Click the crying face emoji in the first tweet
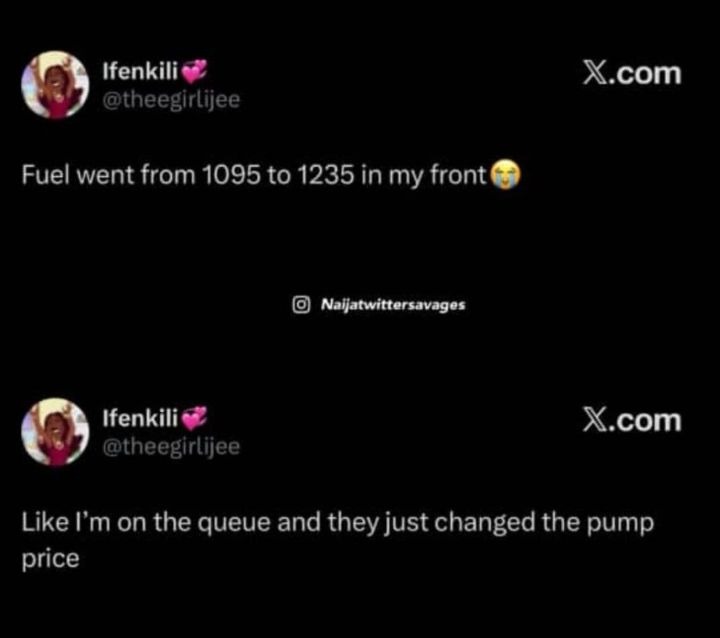720x638 pixels. pyautogui.click(x=506, y=178)
